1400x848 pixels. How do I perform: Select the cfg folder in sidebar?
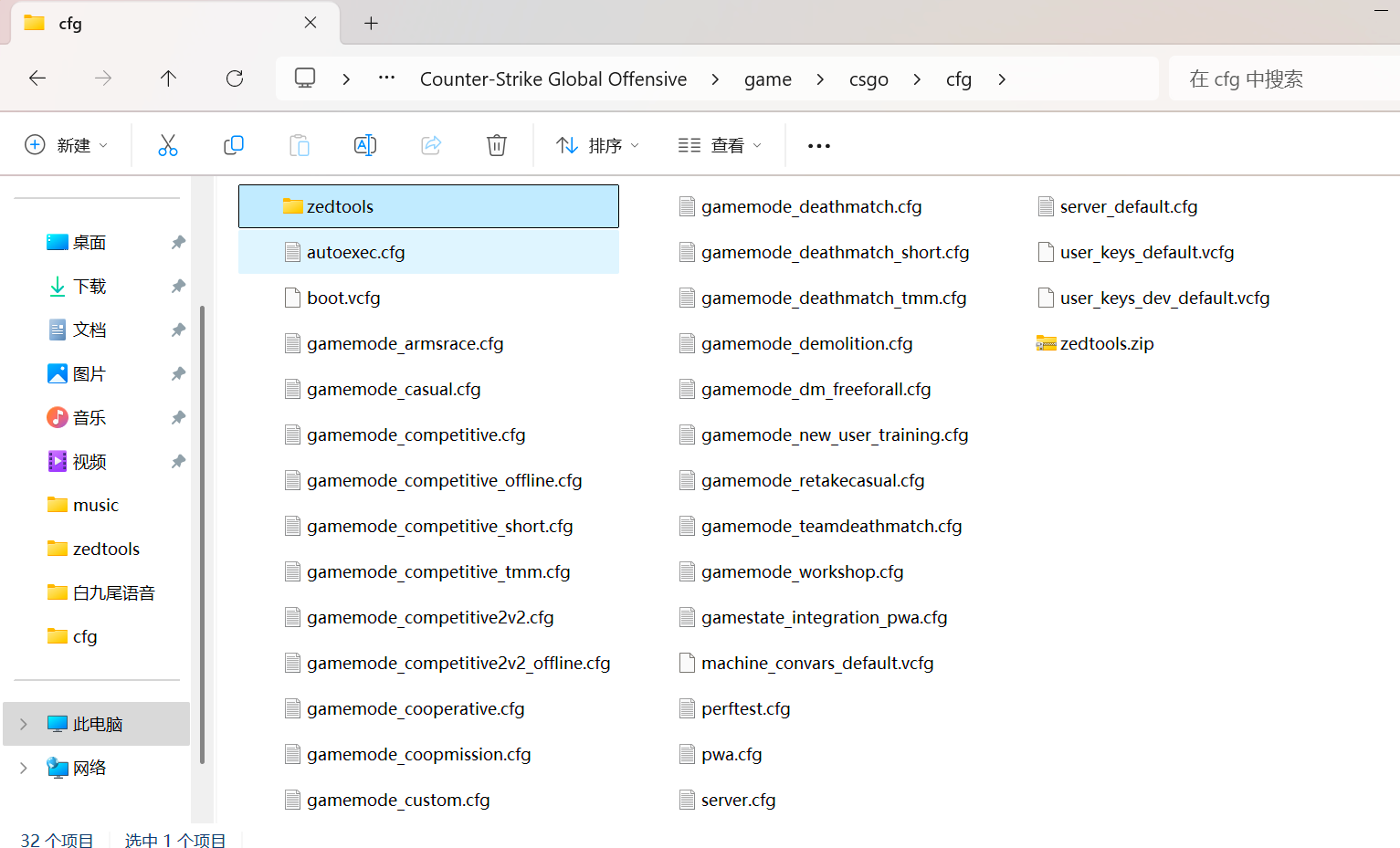(x=97, y=636)
